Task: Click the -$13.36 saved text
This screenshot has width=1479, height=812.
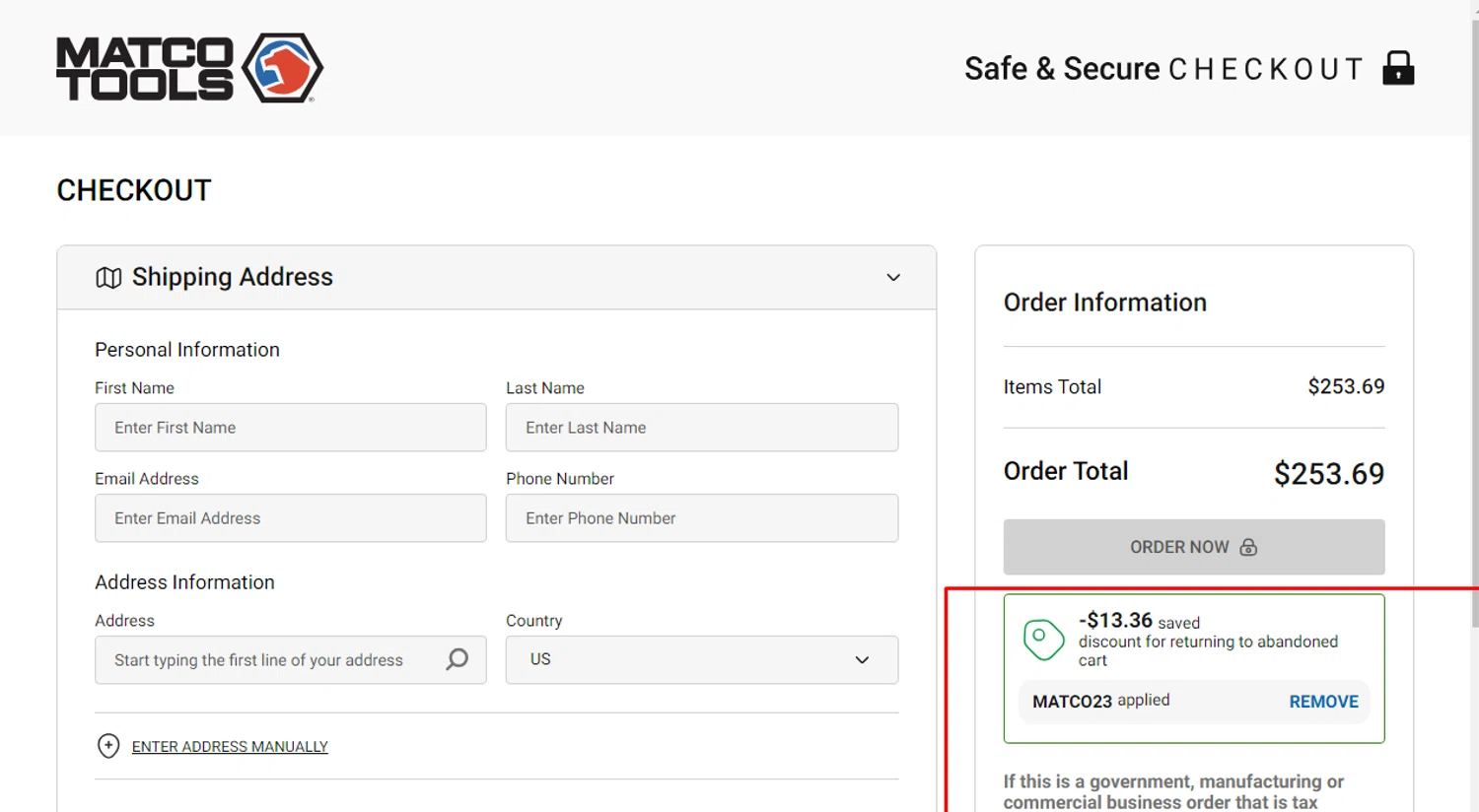Action: coord(1139,621)
